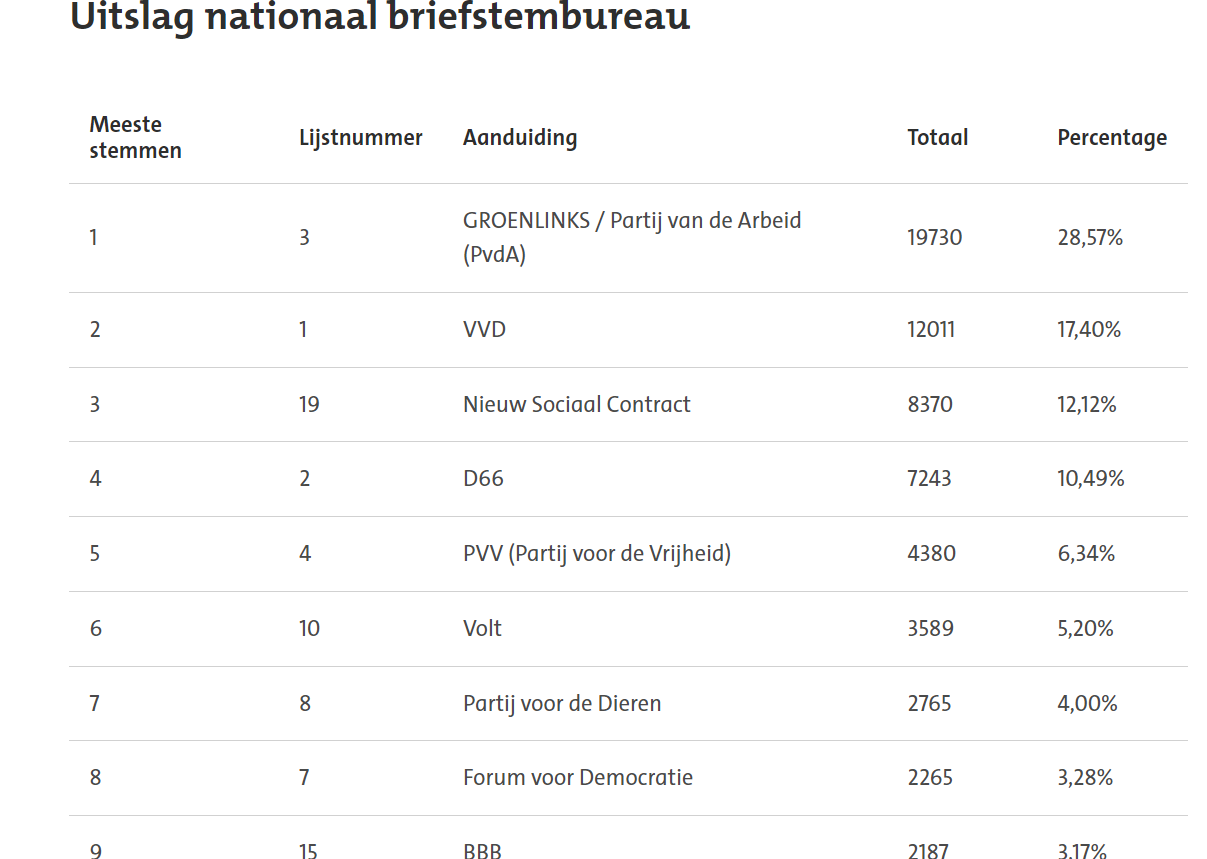Click PVV (Partij voor de Vrijheid) text

point(596,553)
